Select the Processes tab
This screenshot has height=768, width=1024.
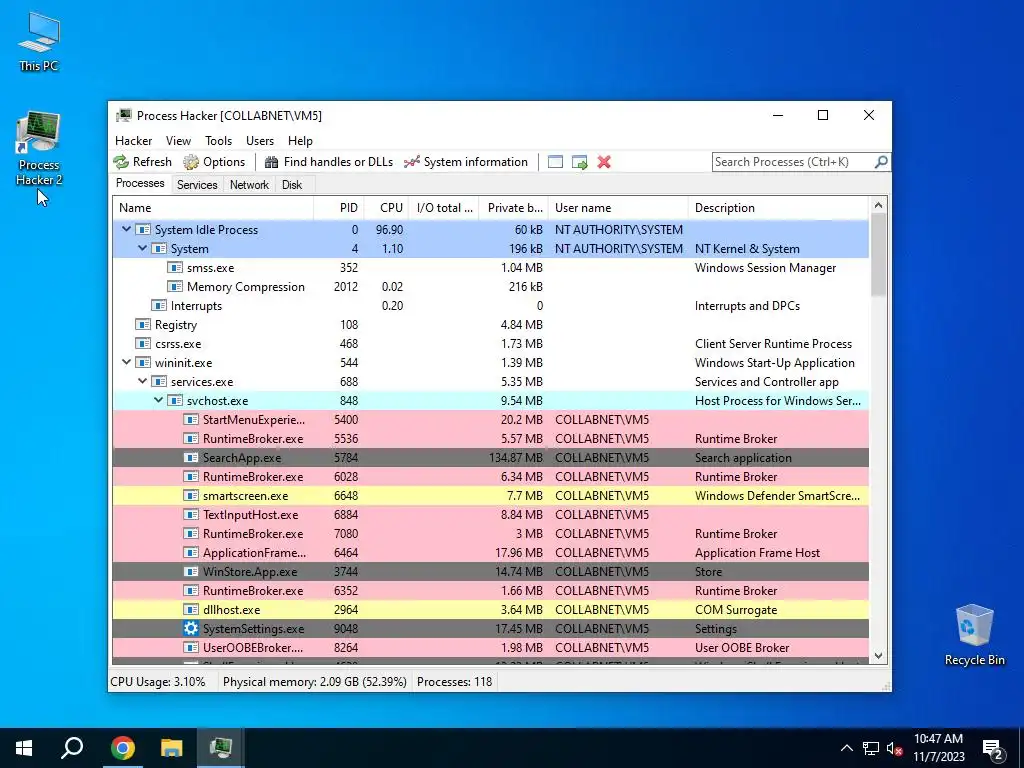point(140,184)
